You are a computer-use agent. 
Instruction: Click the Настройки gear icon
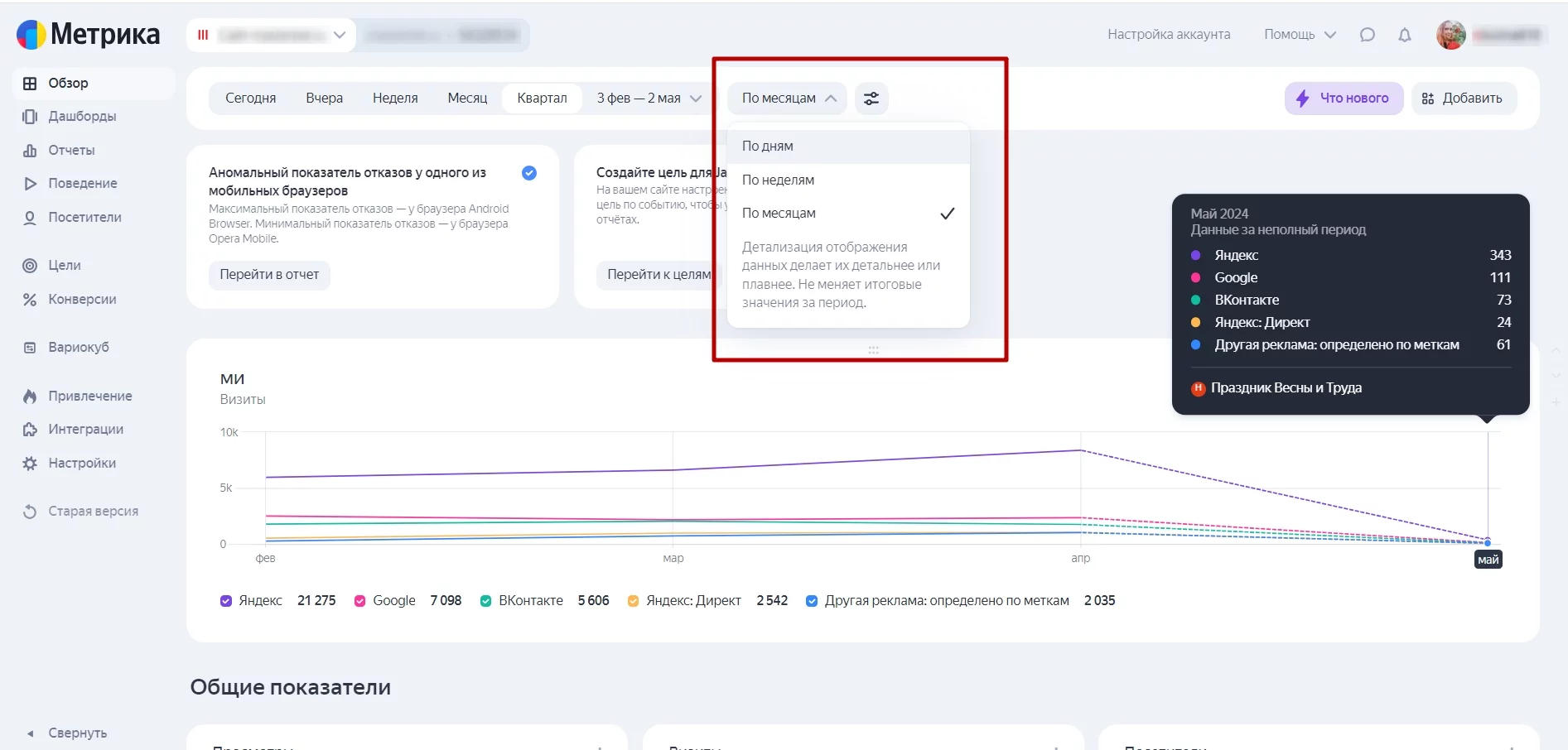coord(30,463)
